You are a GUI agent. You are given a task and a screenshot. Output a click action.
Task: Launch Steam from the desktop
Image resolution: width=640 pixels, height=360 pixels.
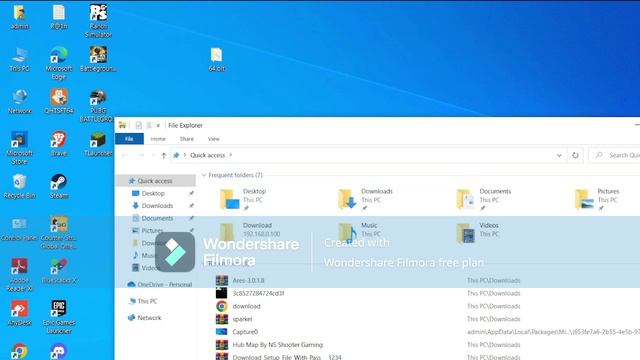tap(59, 187)
